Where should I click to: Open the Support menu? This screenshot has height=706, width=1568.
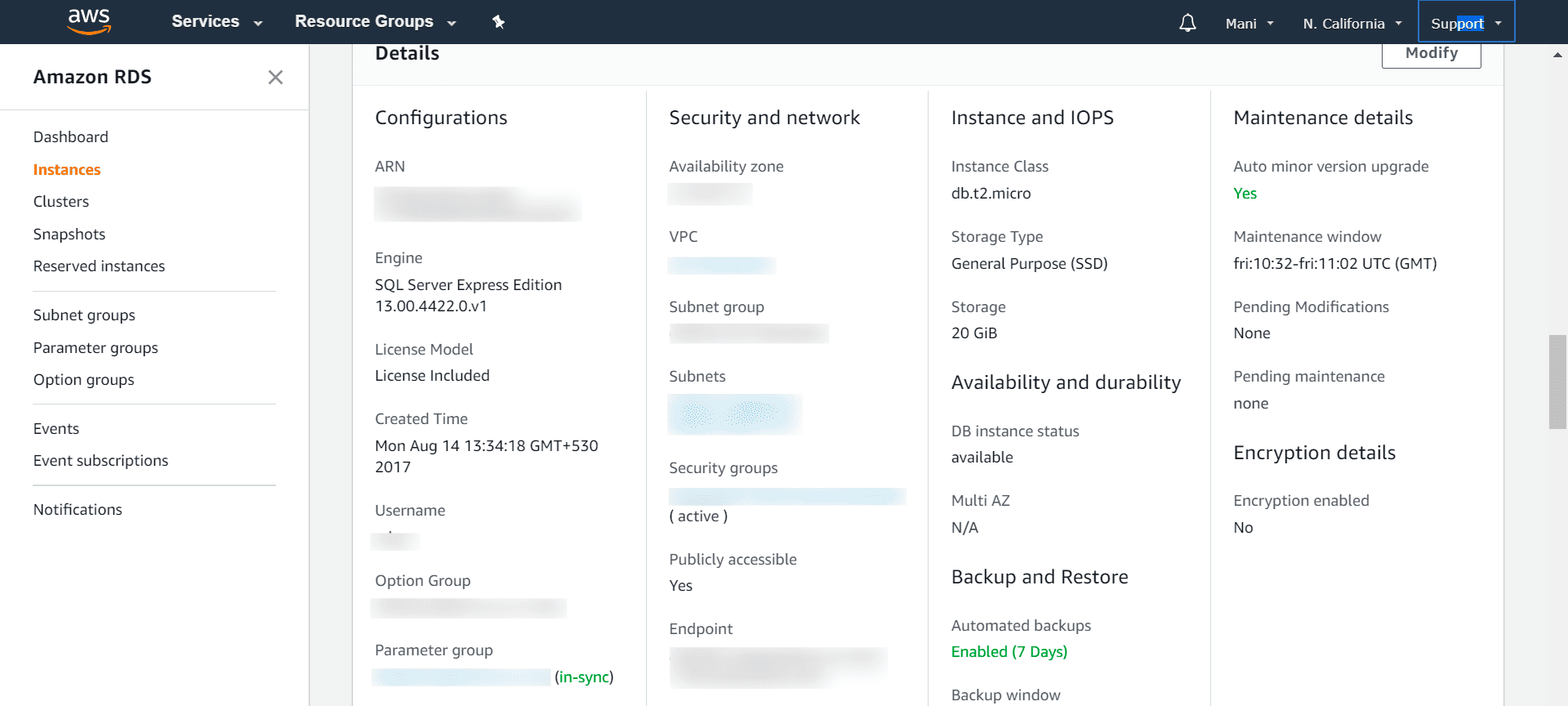pyautogui.click(x=1466, y=24)
